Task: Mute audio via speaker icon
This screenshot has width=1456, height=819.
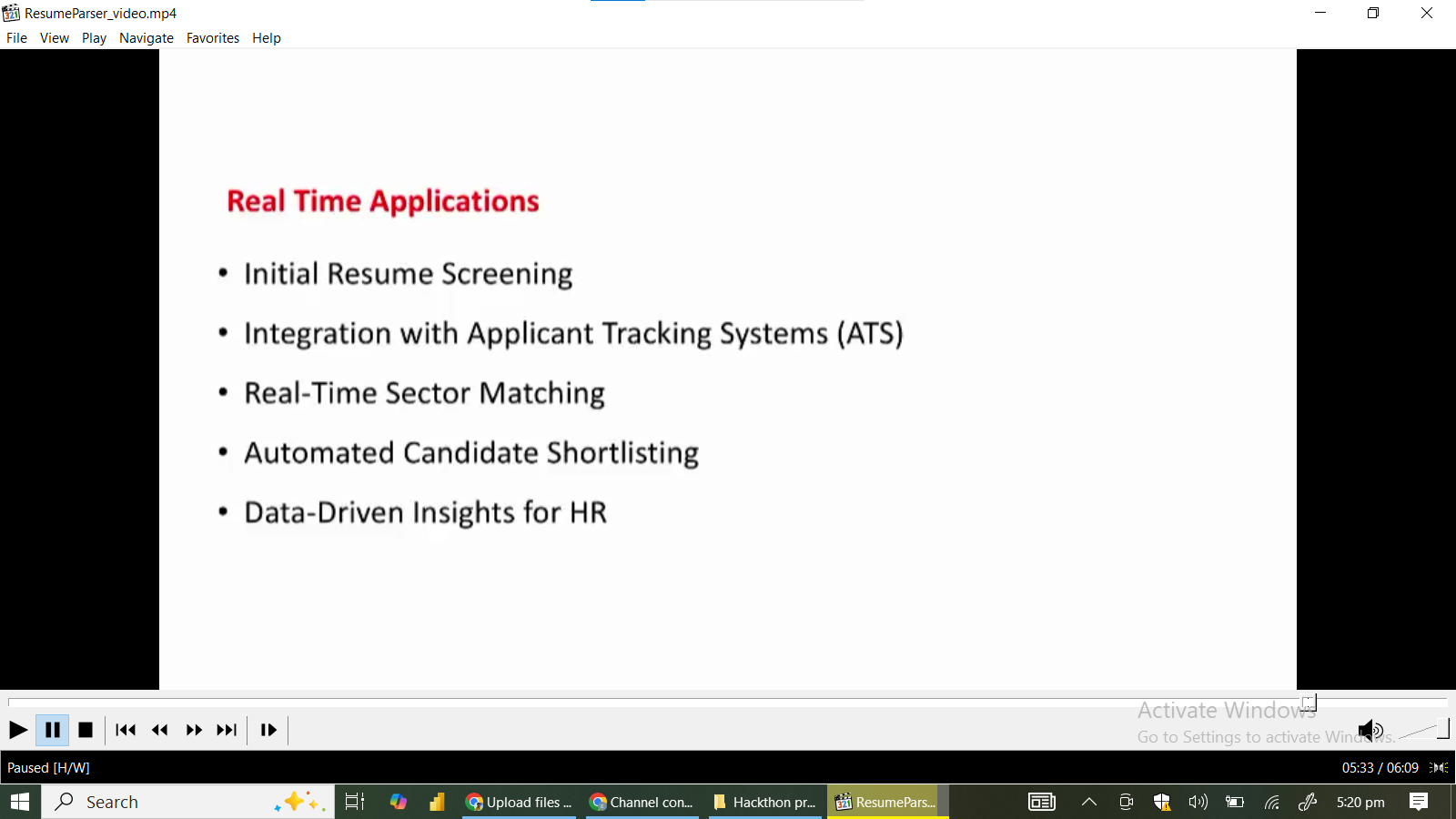Action: coord(1370,730)
